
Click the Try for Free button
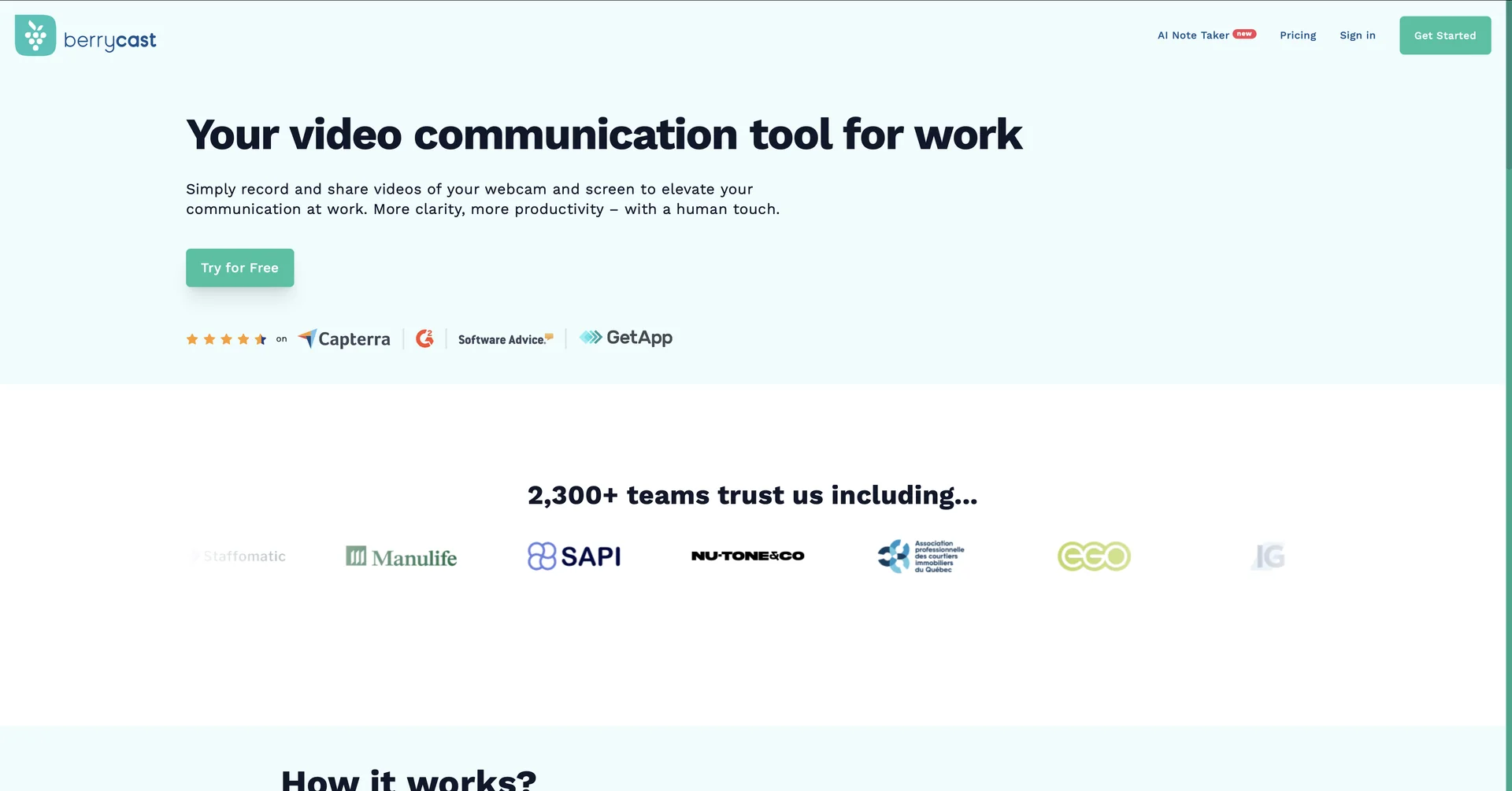(240, 268)
